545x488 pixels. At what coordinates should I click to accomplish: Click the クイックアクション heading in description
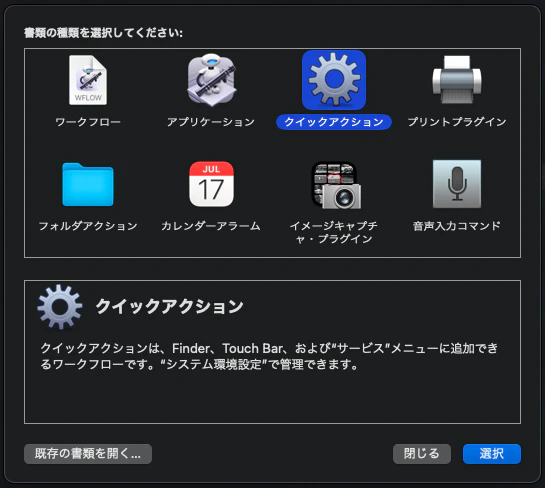tap(170, 307)
